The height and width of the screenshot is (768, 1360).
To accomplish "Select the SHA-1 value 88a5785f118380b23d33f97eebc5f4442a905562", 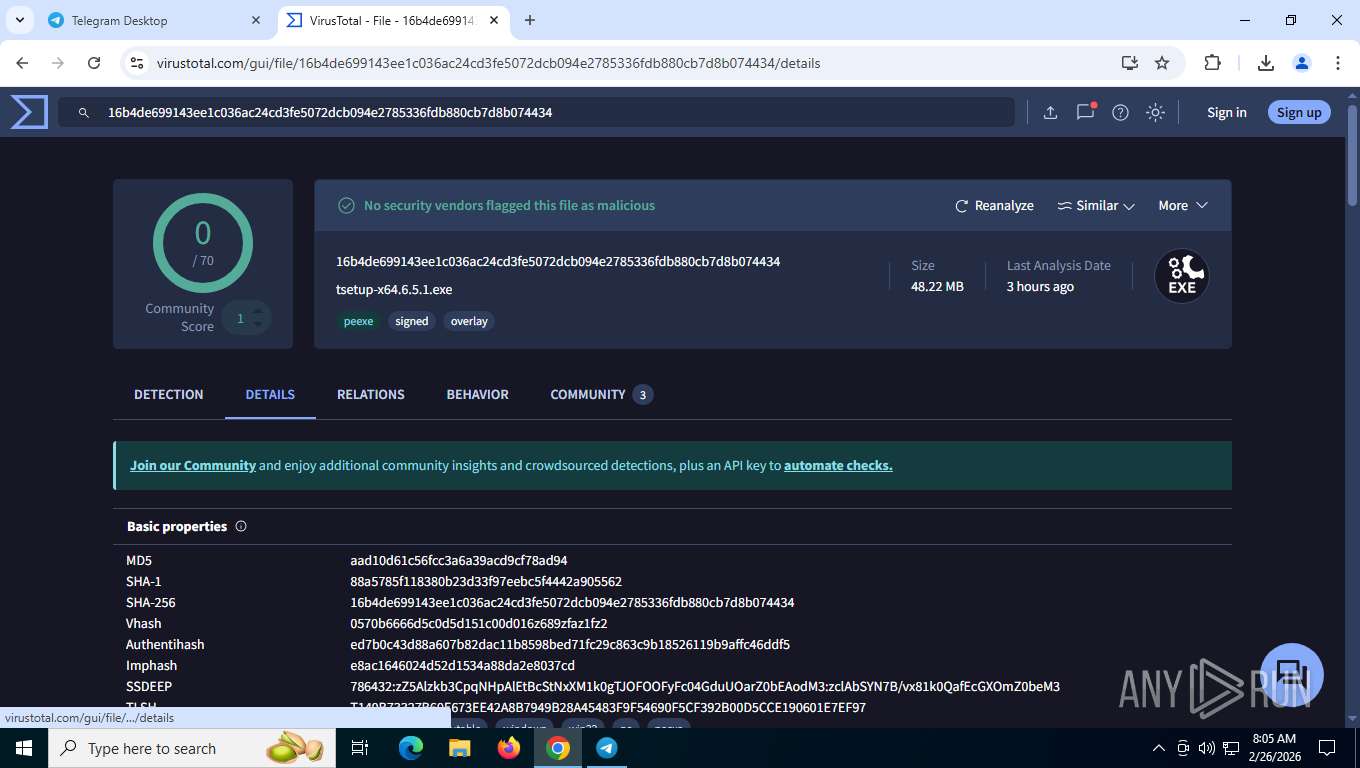I will tap(486, 582).
